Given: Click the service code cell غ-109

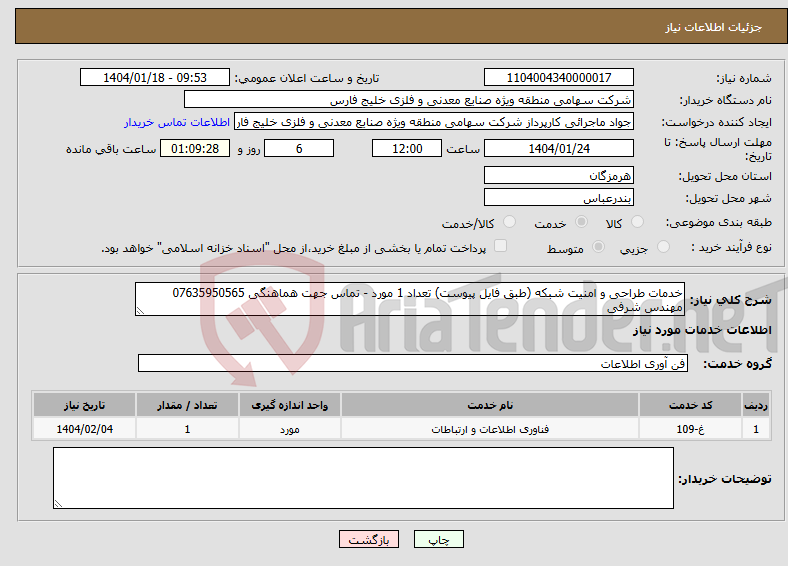Looking at the screenshot, I should coord(691,429).
